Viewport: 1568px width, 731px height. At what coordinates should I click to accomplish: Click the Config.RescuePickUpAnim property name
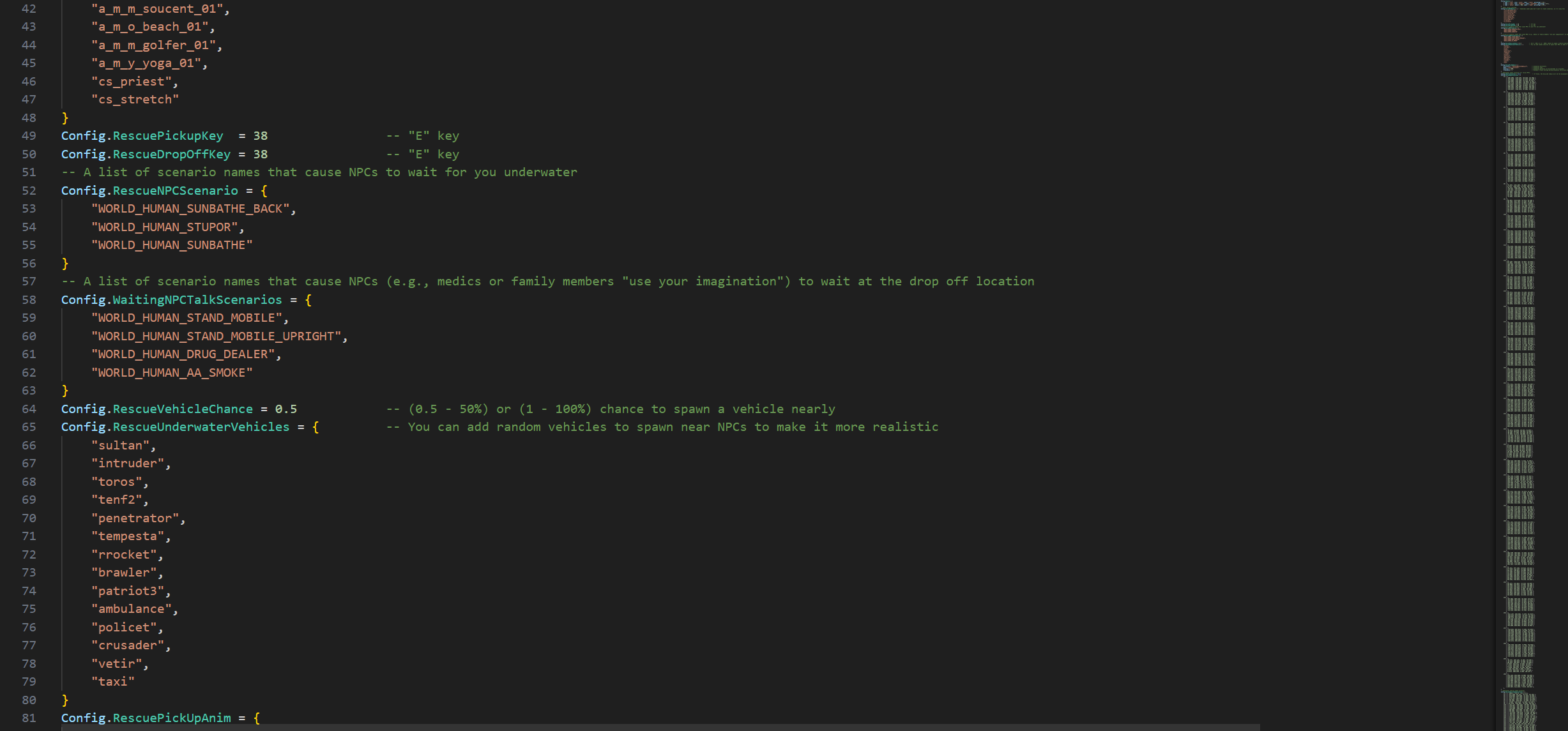tap(146, 718)
